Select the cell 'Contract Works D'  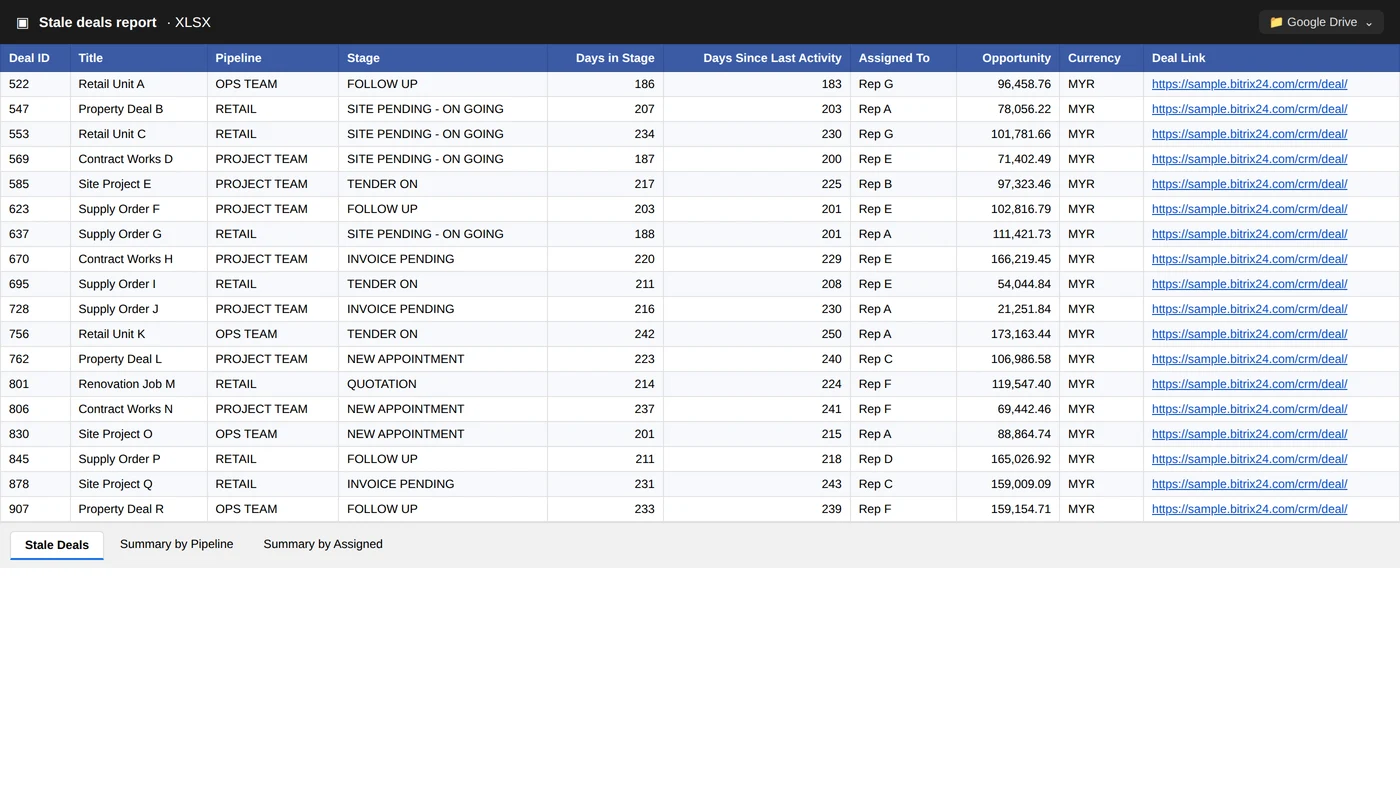coord(139,159)
